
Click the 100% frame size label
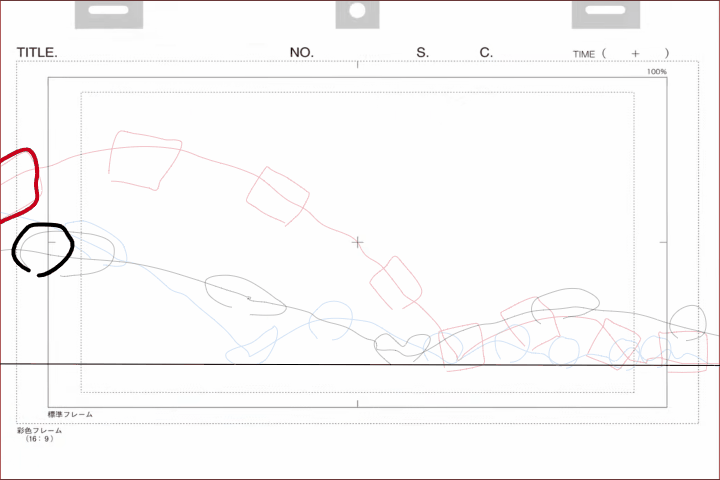(x=656, y=72)
